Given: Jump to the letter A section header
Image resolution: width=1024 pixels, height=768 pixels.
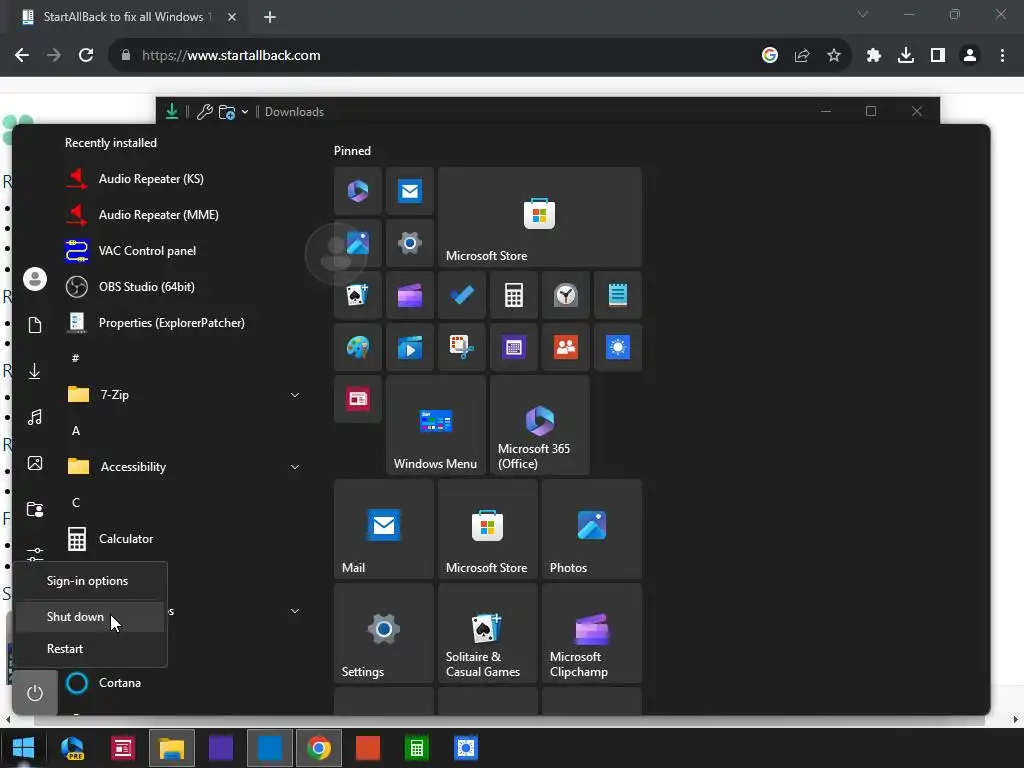Looking at the screenshot, I should (76, 430).
